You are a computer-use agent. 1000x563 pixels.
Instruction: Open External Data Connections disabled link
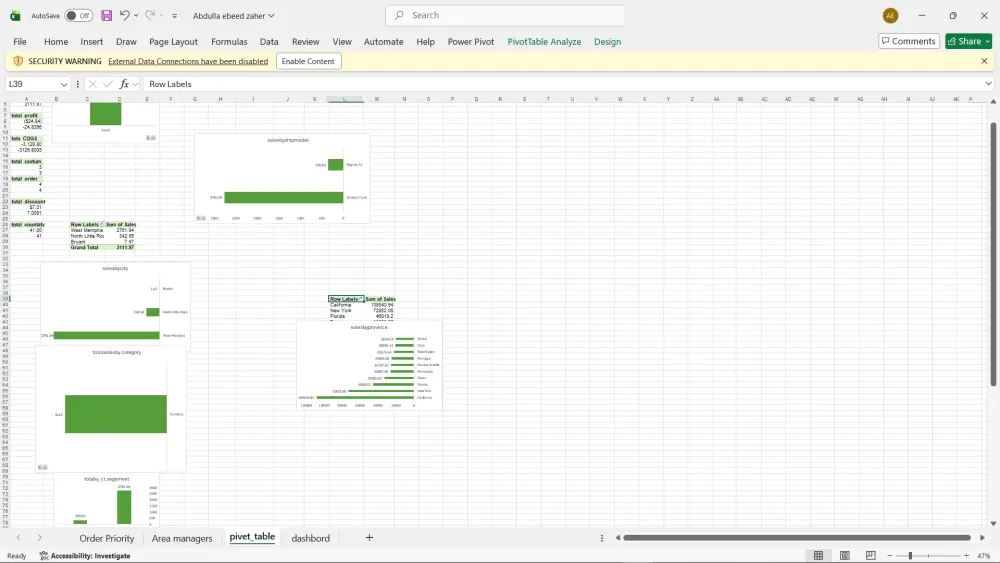(188, 61)
